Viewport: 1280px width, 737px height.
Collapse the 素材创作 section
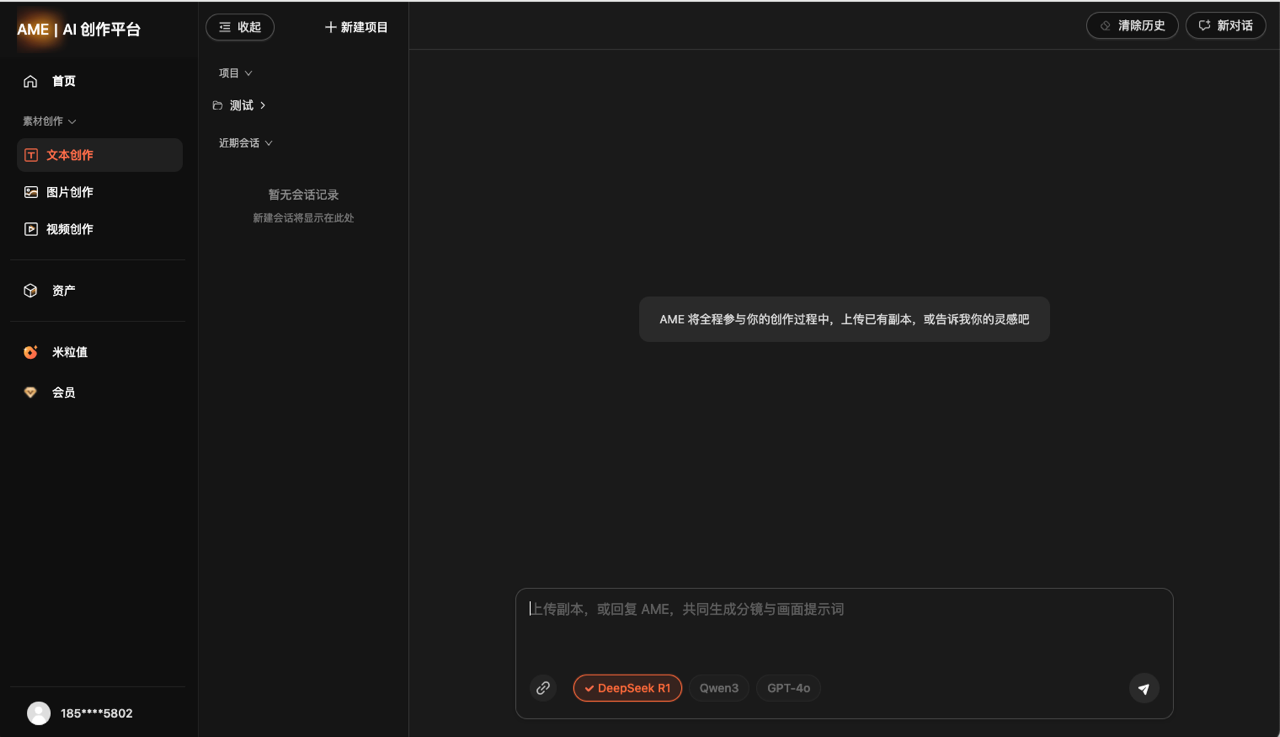[50, 121]
